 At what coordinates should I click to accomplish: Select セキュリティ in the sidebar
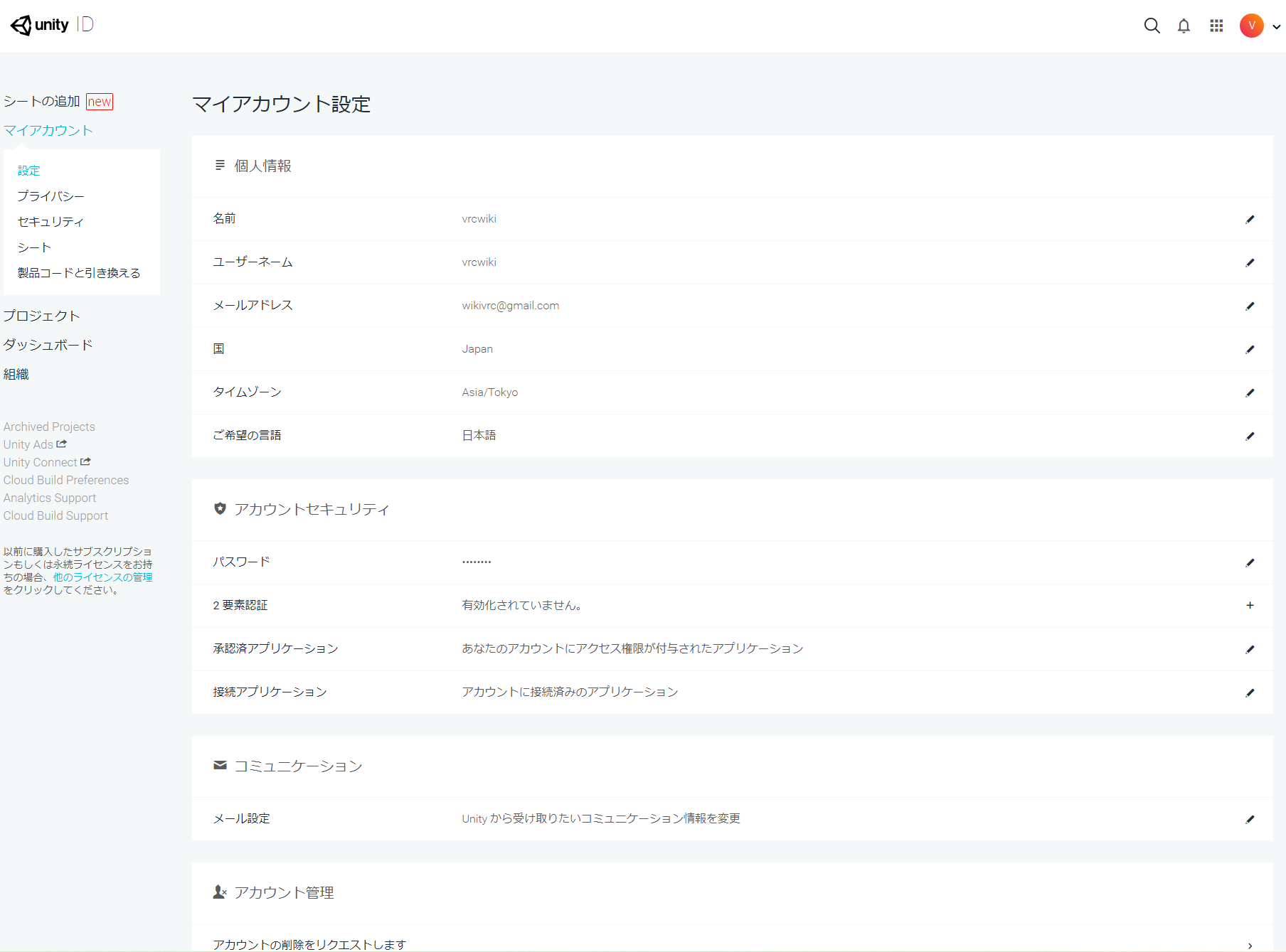(x=51, y=222)
